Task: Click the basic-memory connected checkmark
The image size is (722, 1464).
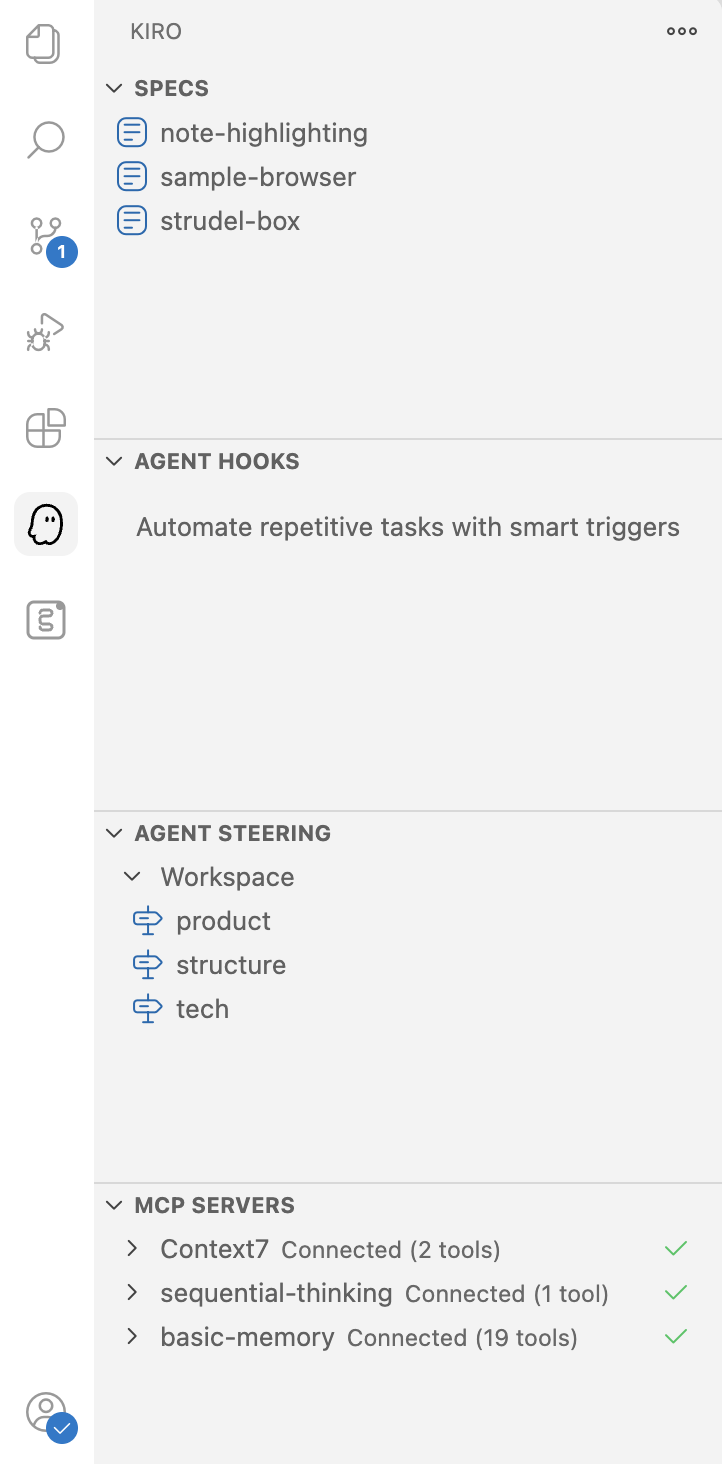Action: click(x=677, y=1337)
